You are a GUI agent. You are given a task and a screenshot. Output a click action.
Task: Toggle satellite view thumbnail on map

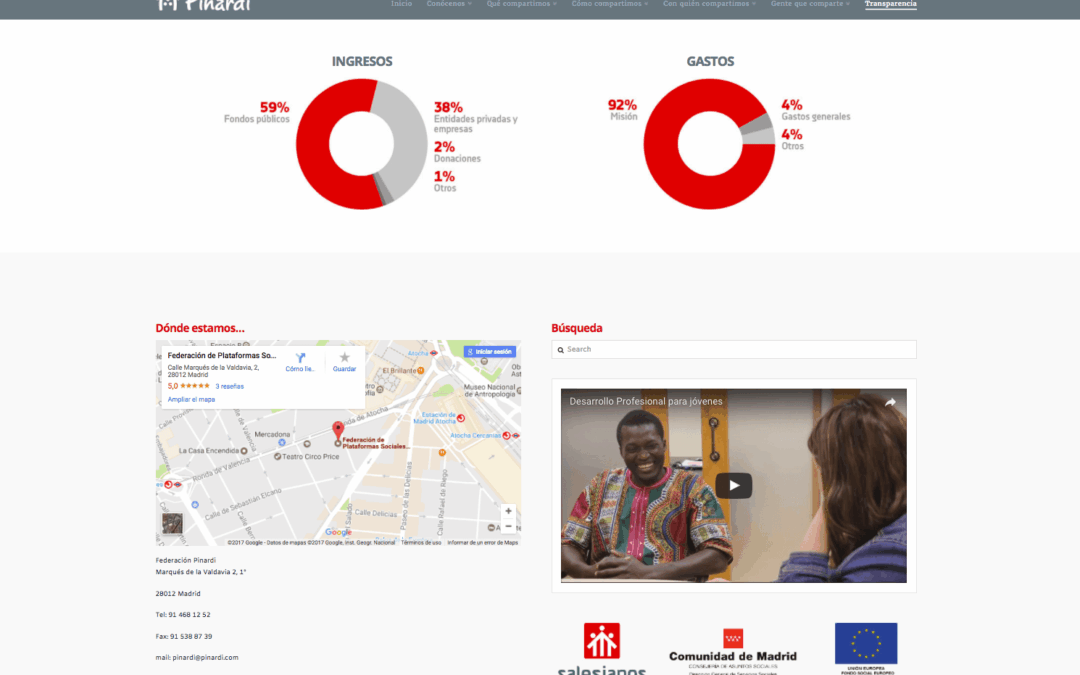coord(173,523)
